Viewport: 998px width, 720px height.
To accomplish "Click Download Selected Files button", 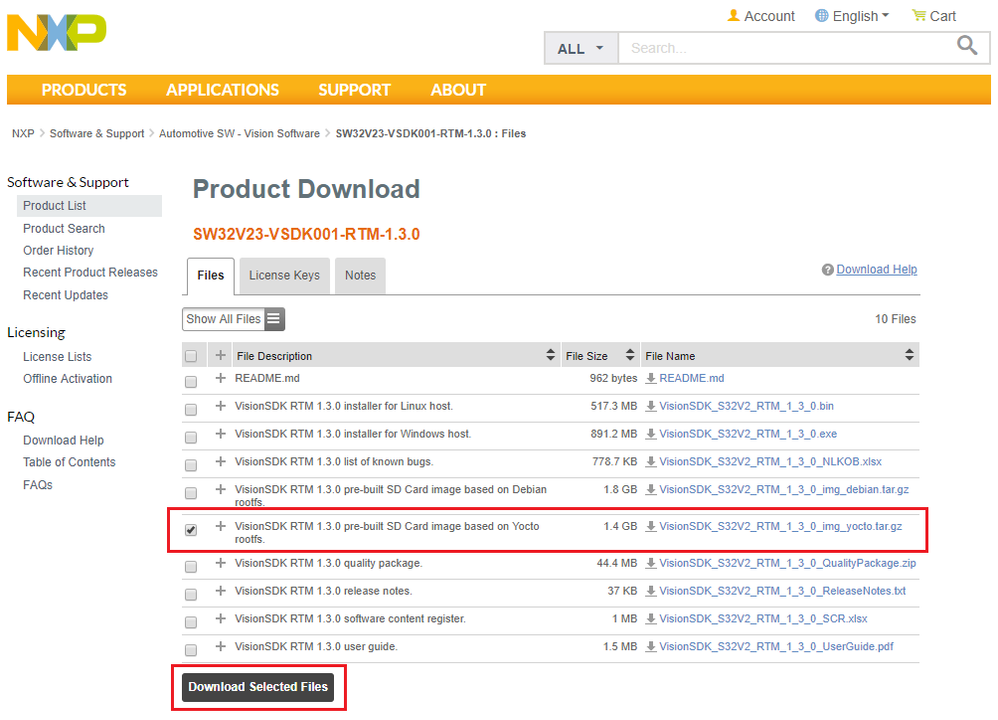I will pos(258,687).
